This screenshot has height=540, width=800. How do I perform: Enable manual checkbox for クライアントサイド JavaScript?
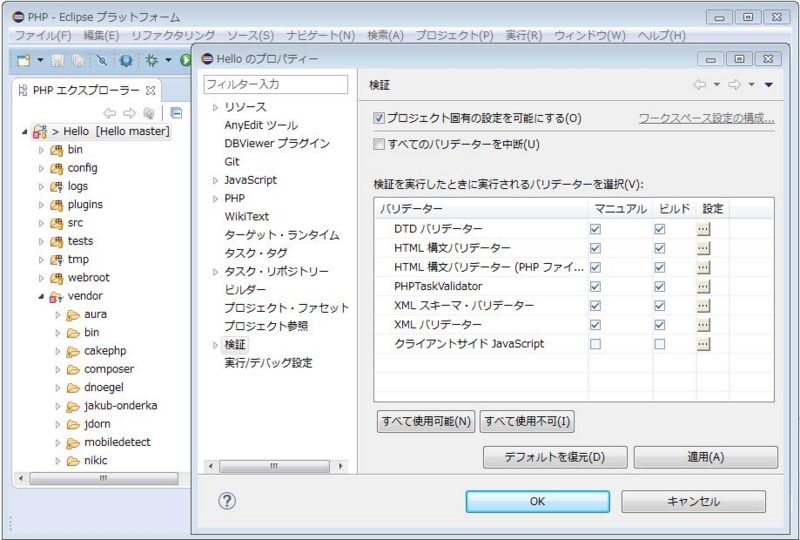click(595, 344)
